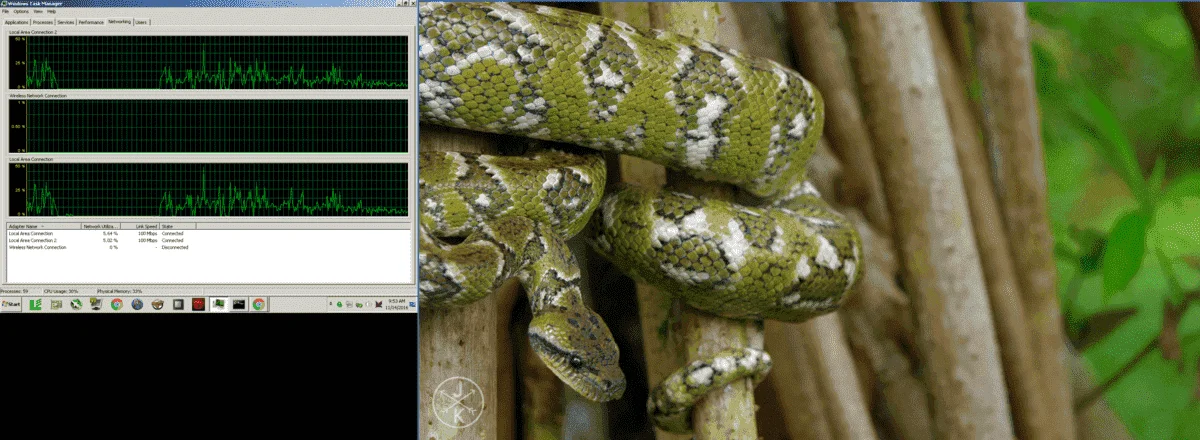Image resolution: width=1200 pixels, height=440 pixels.
Task: Click the green circular tray icon
Action: pos(339,304)
